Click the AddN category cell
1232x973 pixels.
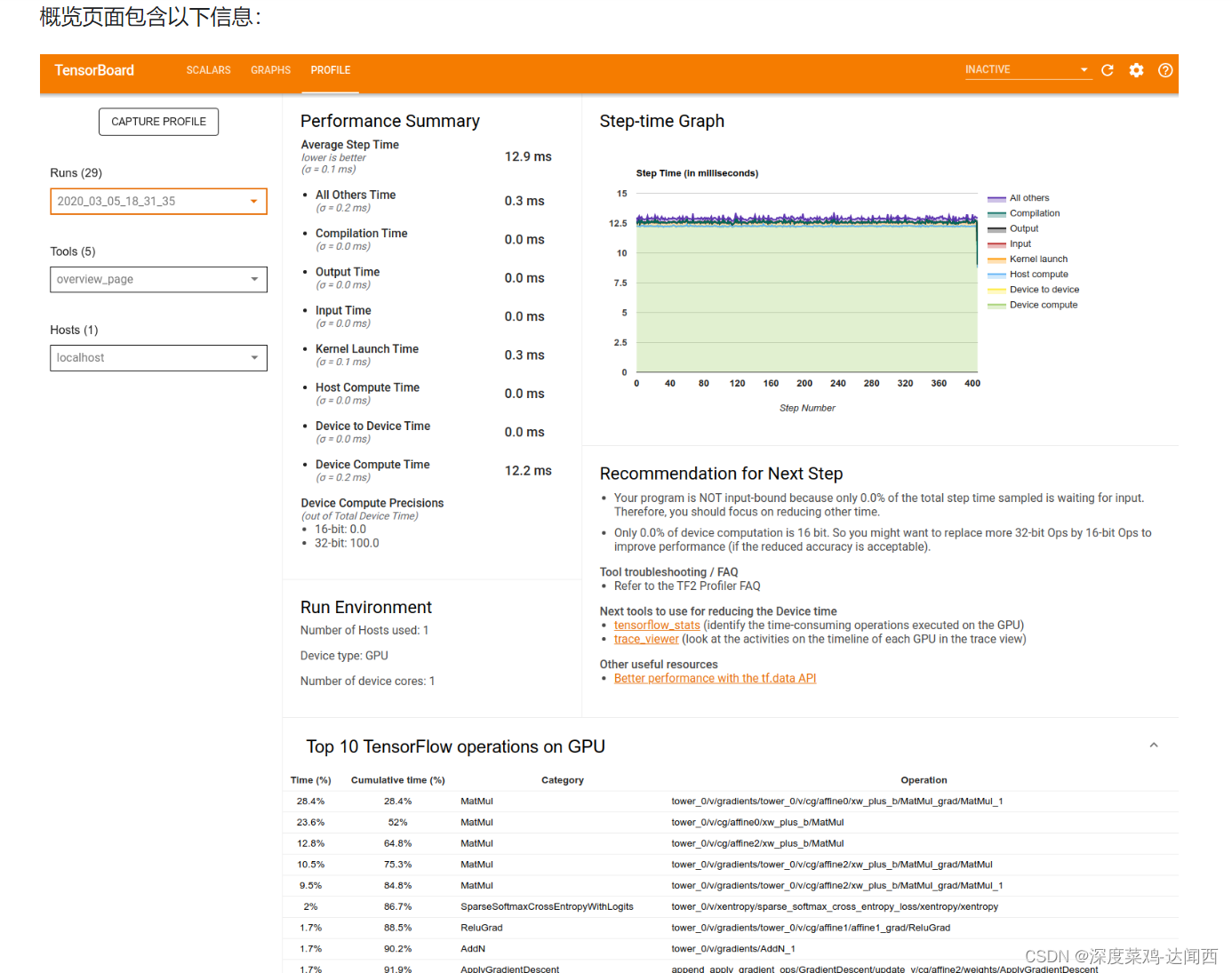pyautogui.click(x=473, y=949)
